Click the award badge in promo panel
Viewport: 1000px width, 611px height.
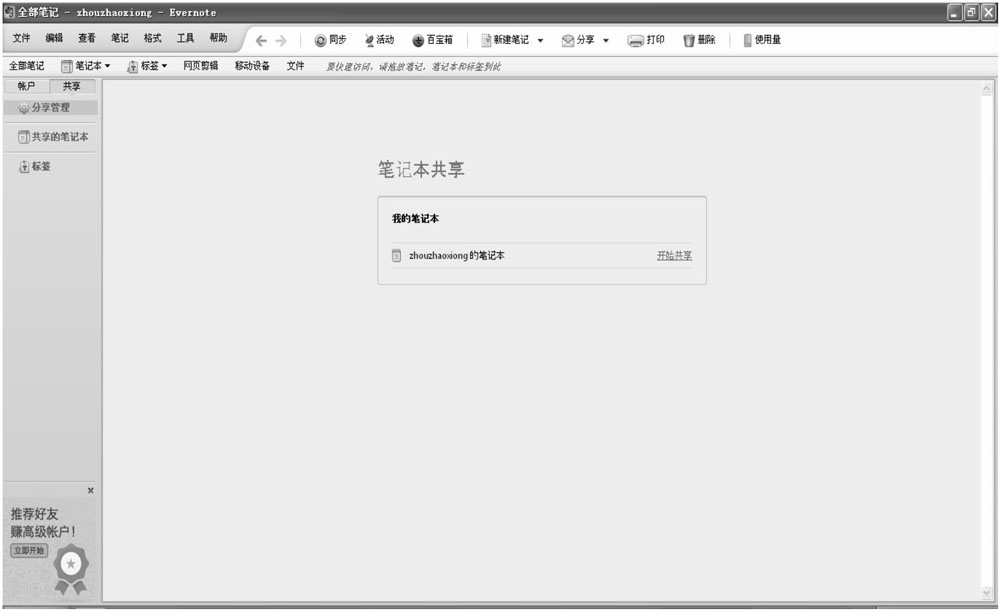coord(71,570)
